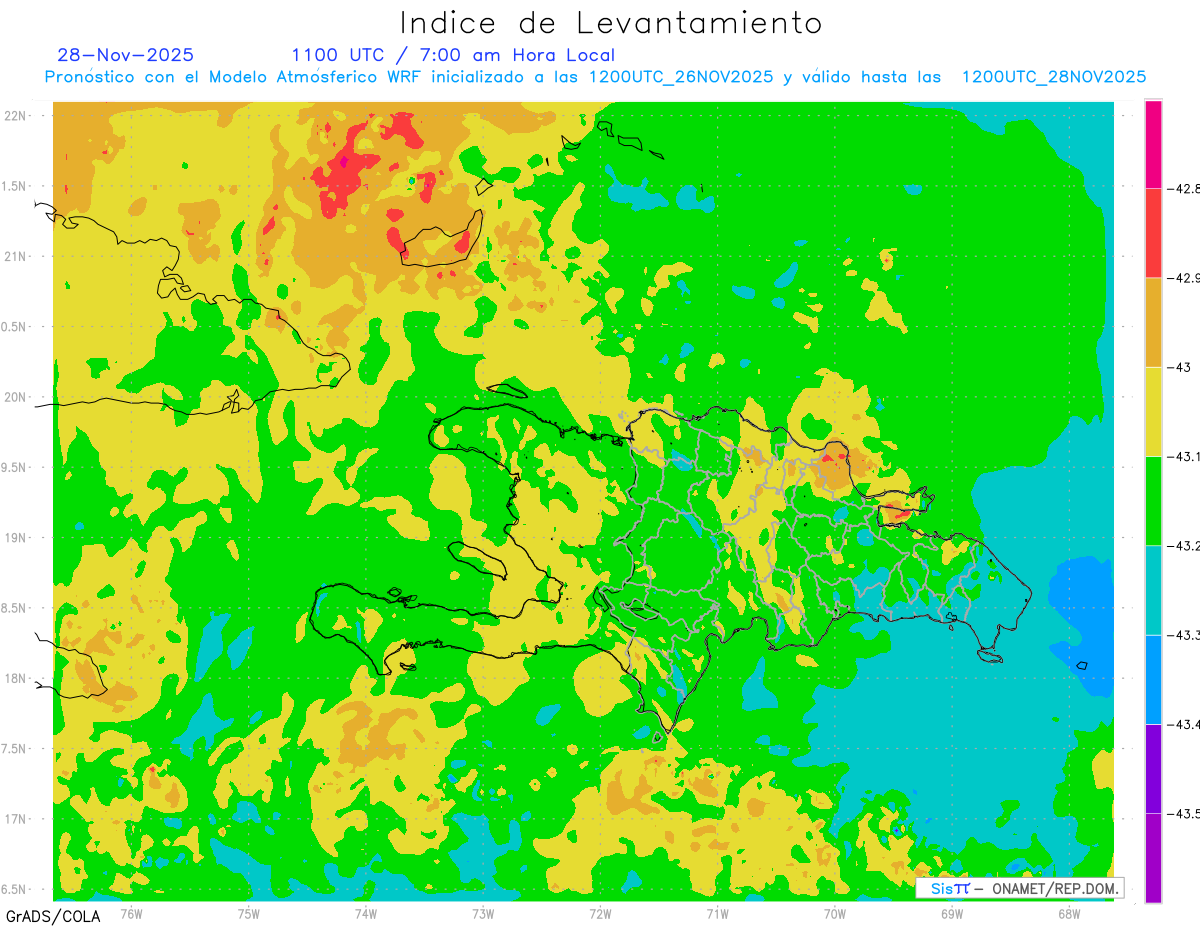Select the axis label "8.5N"
The image size is (1200, 927).
point(14,608)
